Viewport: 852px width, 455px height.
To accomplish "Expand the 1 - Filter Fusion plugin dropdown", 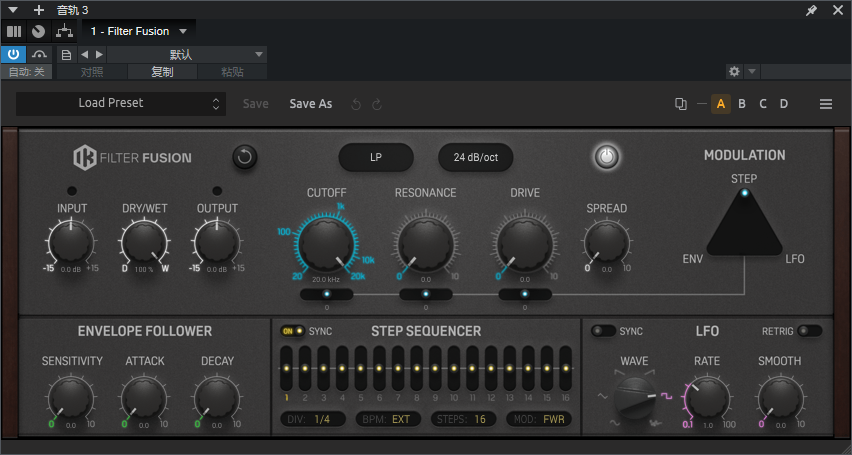I will 183,32.
